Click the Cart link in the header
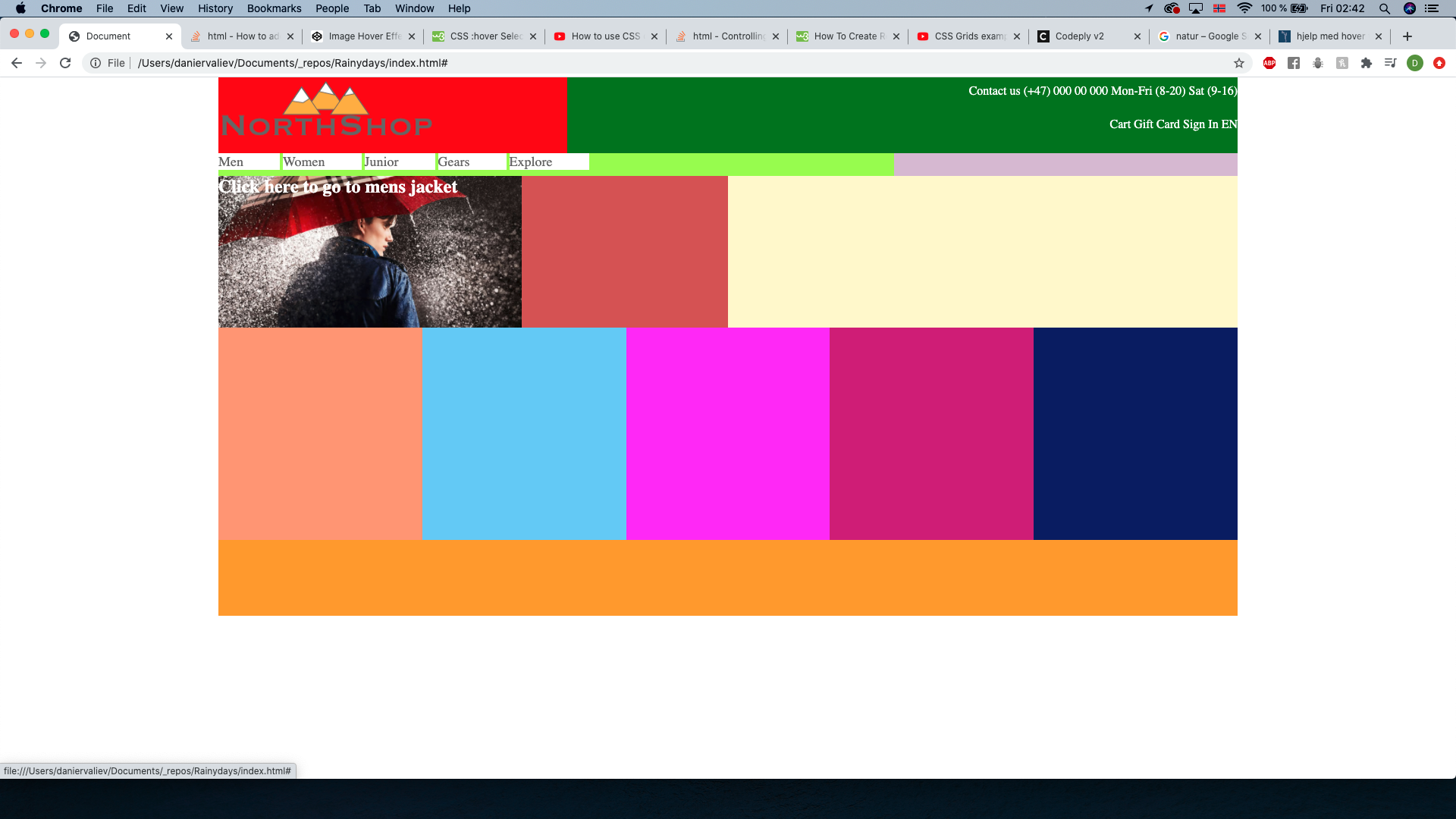The height and width of the screenshot is (819, 1456). pos(1120,124)
